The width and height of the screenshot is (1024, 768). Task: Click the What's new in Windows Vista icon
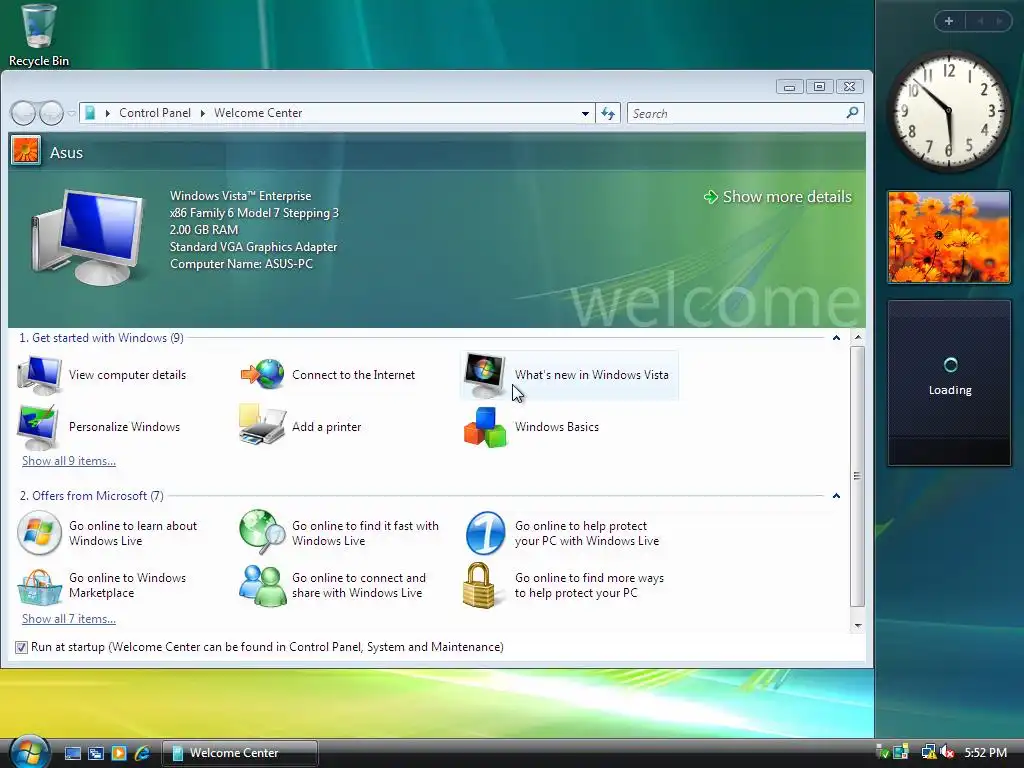(x=485, y=376)
